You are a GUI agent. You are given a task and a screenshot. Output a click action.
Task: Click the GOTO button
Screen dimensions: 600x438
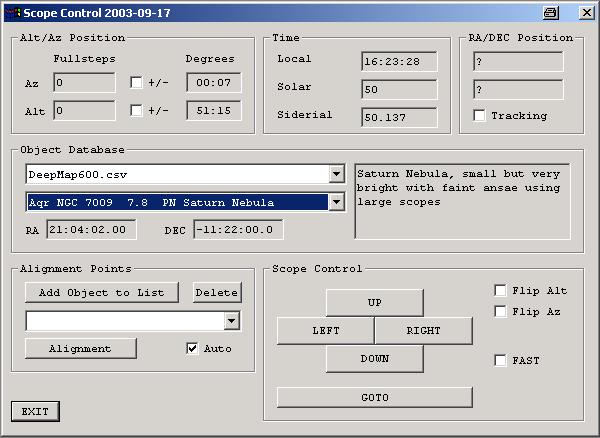[x=374, y=398]
